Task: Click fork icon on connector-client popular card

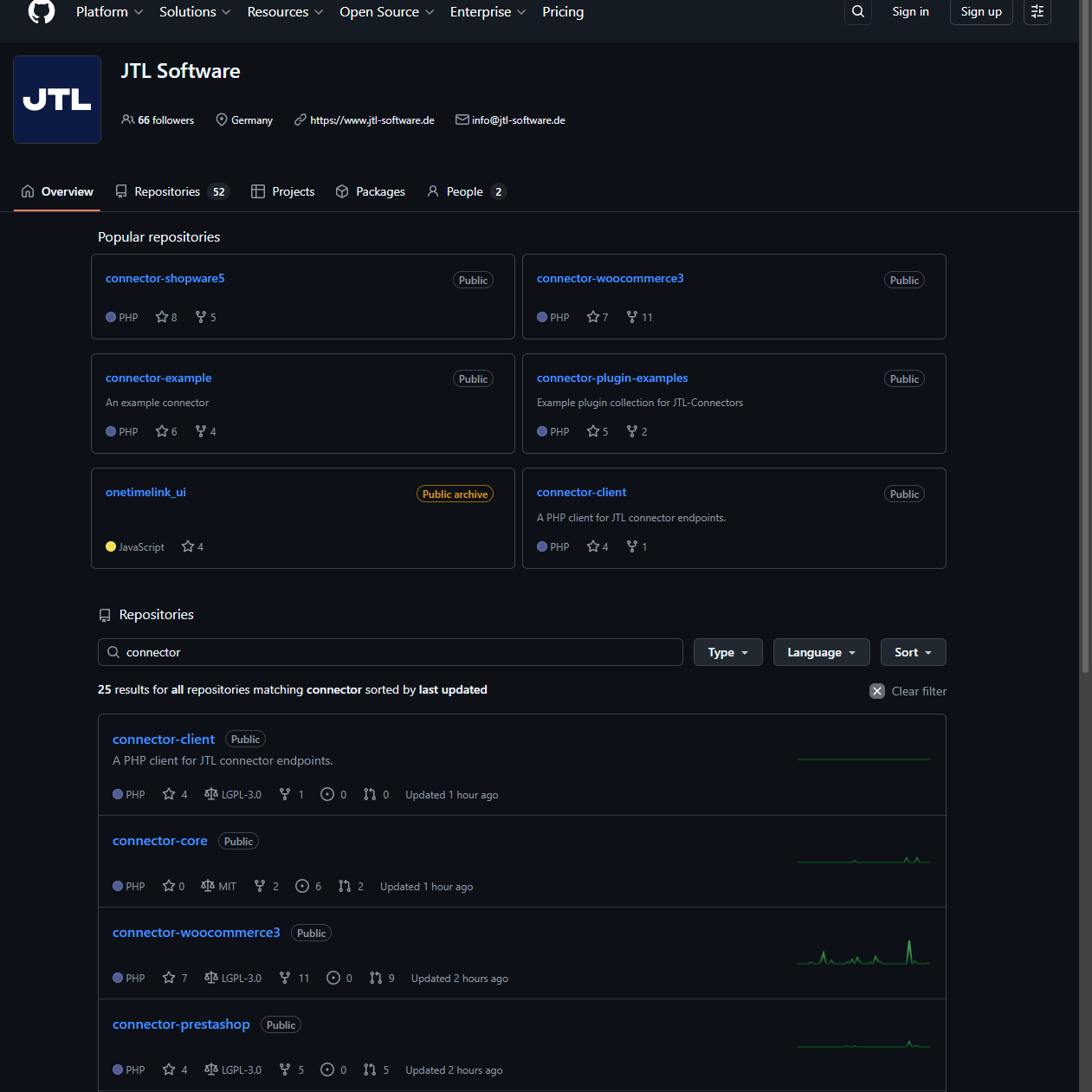Action: pos(632,546)
